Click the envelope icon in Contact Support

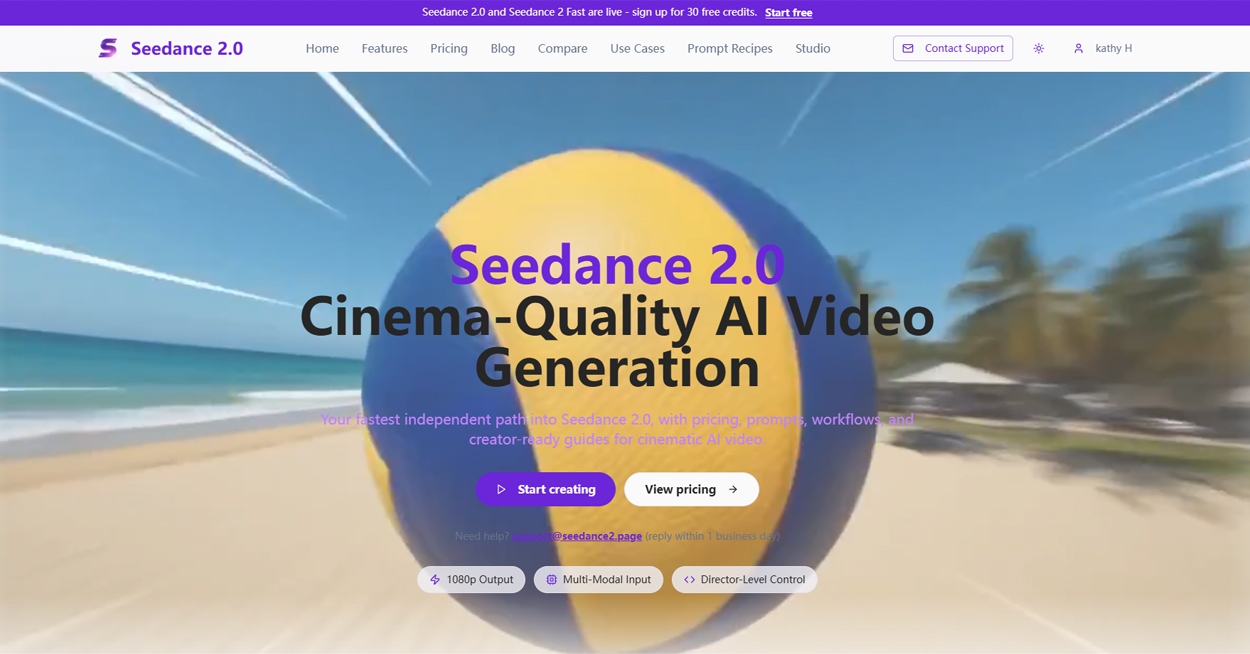tap(908, 48)
